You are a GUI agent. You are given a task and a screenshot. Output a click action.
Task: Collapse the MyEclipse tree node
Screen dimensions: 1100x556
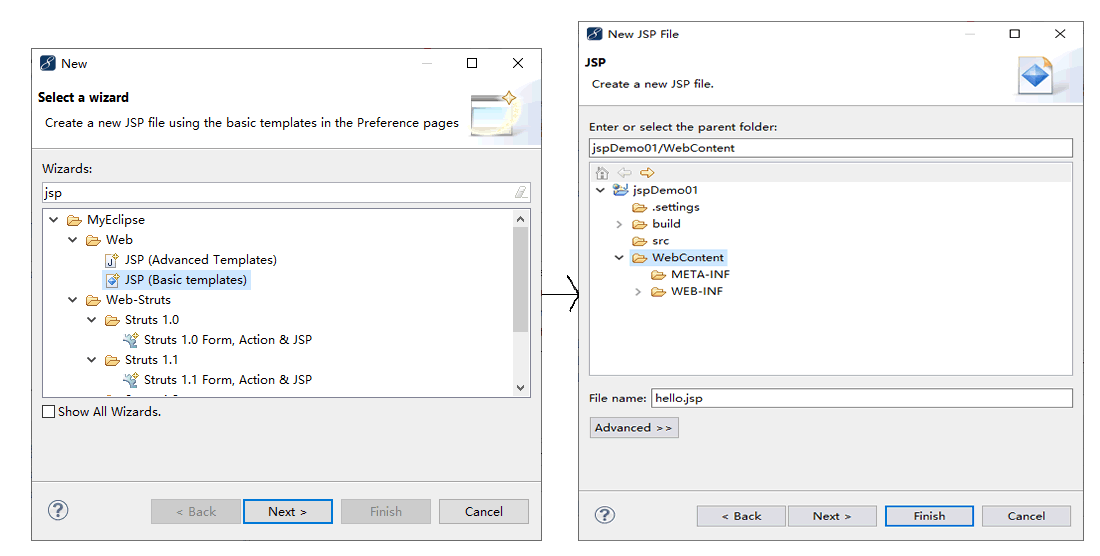click(x=54, y=220)
